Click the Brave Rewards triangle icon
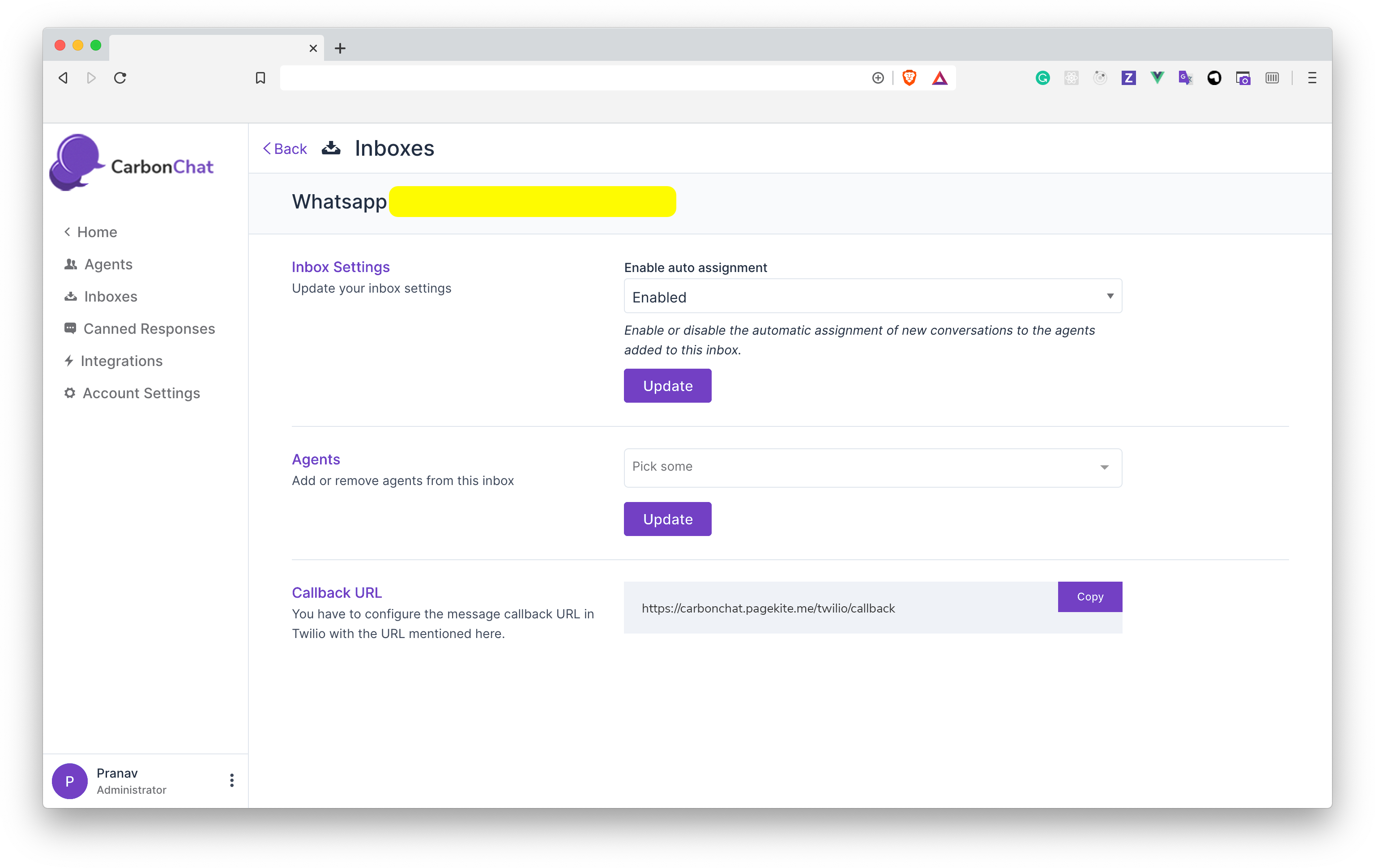 939,77
